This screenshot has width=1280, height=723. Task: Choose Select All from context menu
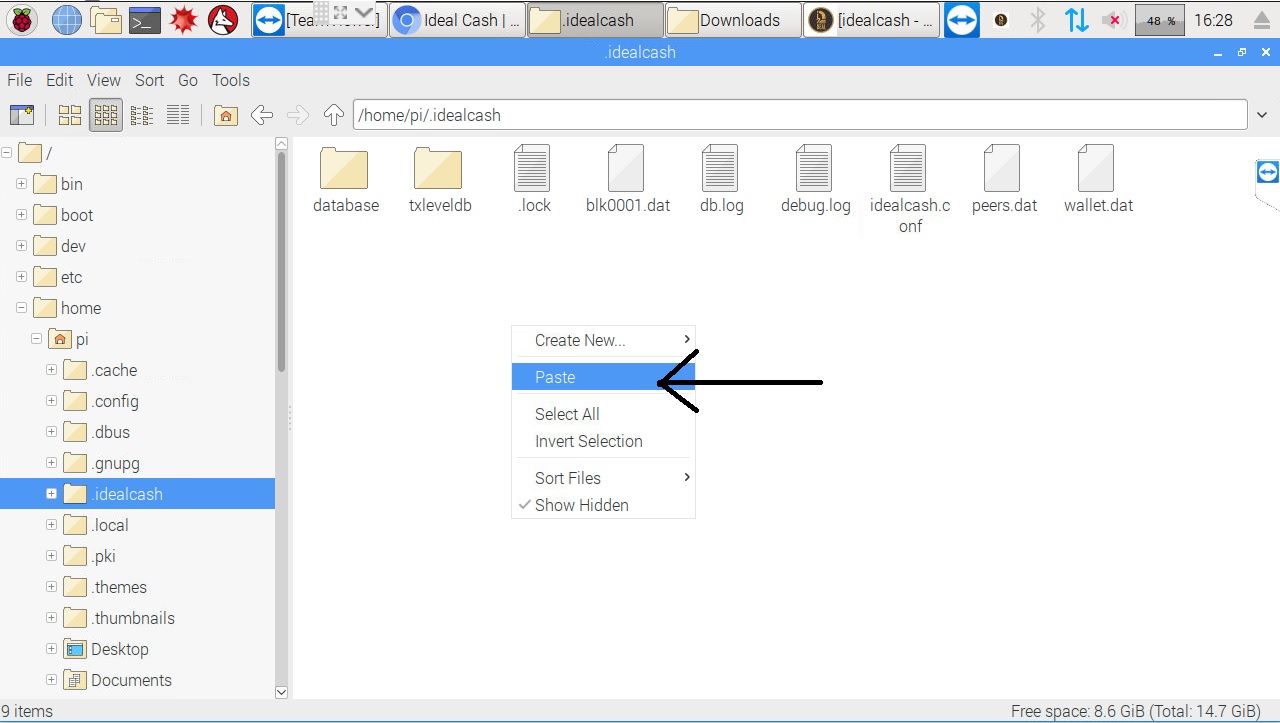603,414
